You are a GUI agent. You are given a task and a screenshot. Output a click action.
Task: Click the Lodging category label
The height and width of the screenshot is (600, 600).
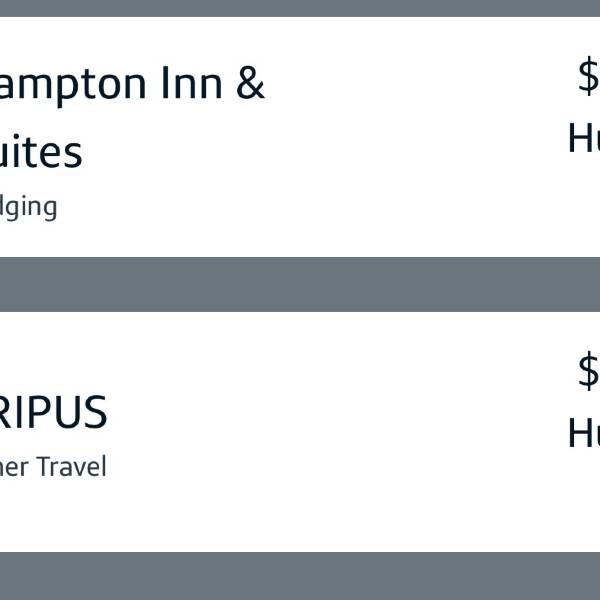(x=28, y=207)
